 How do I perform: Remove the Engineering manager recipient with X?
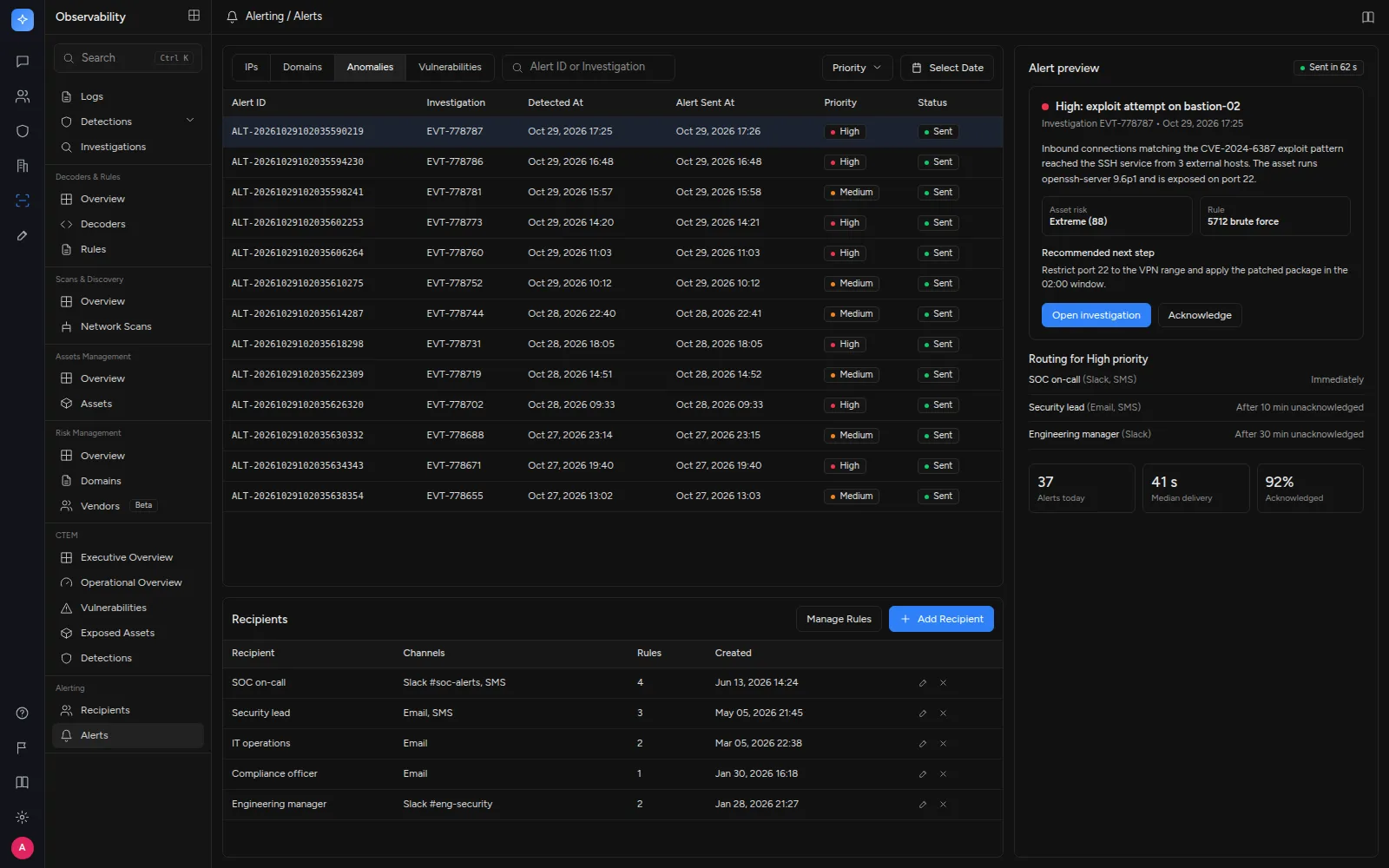click(943, 805)
